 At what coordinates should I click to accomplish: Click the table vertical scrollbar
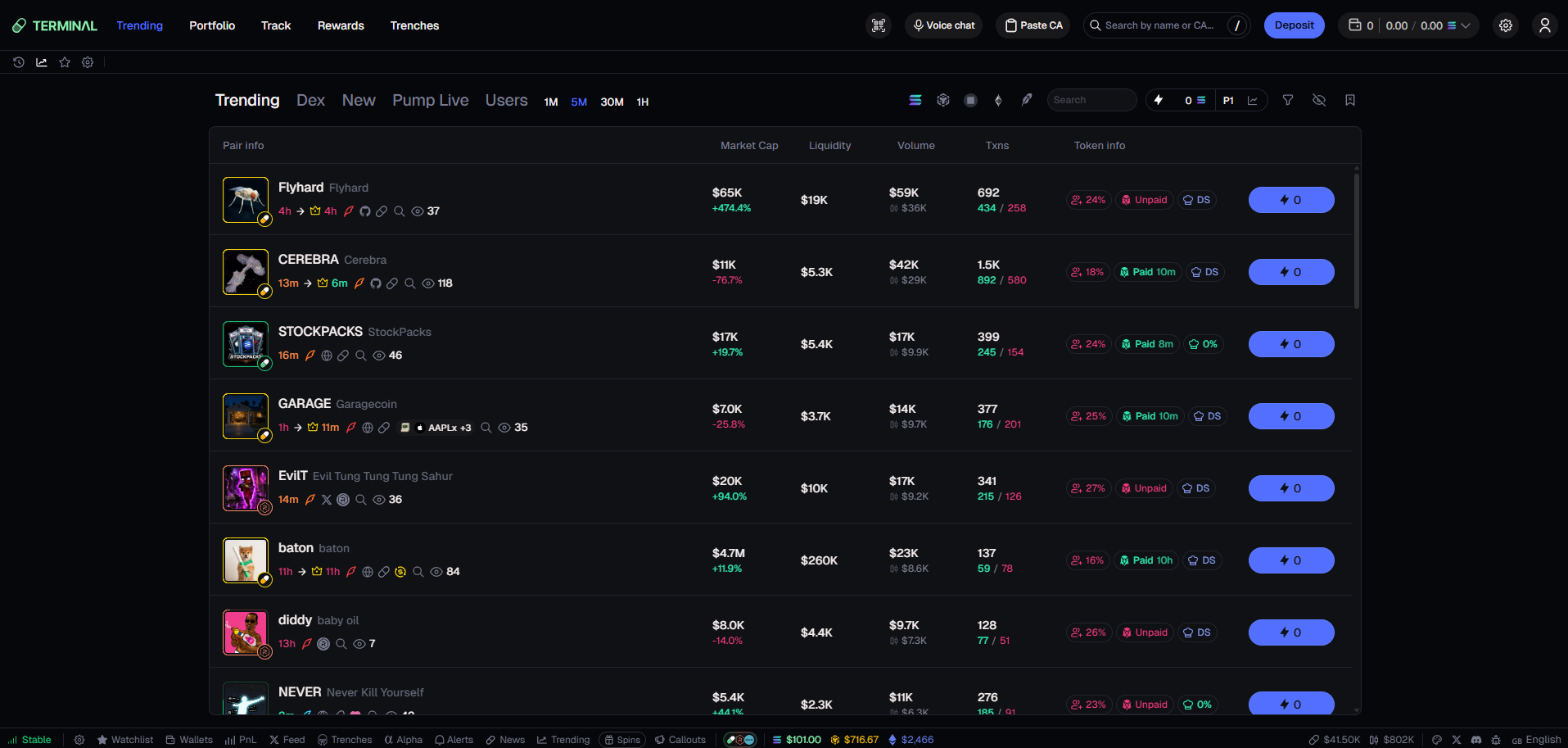[x=1357, y=238]
